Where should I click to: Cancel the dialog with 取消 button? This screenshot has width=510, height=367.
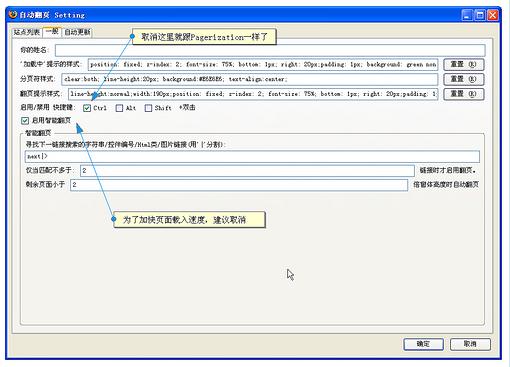(x=470, y=344)
